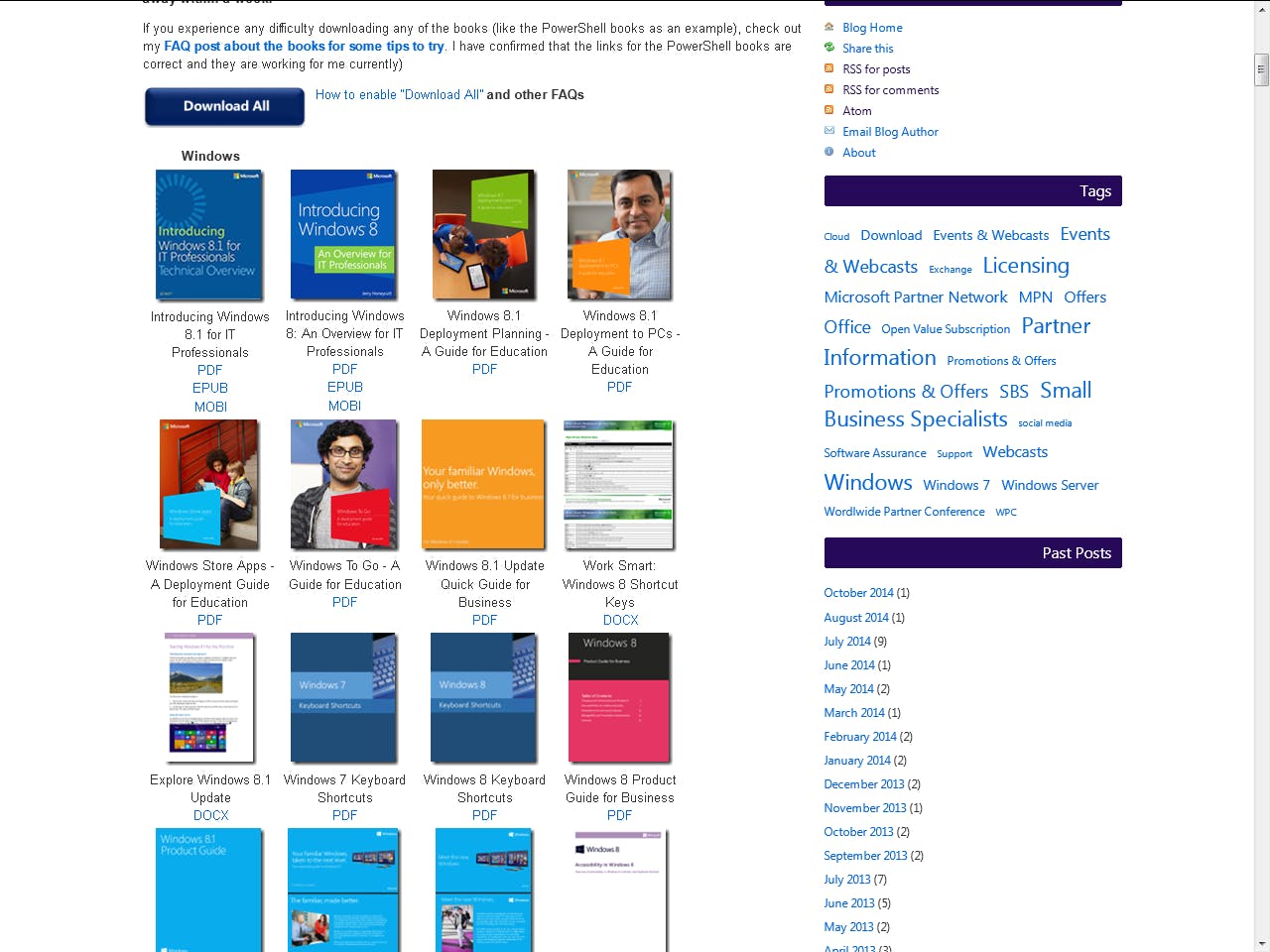Open the Work Smart Shortcut Keys thumbnail
The height and width of the screenshot is (952, 1270).
coord(619,485)
